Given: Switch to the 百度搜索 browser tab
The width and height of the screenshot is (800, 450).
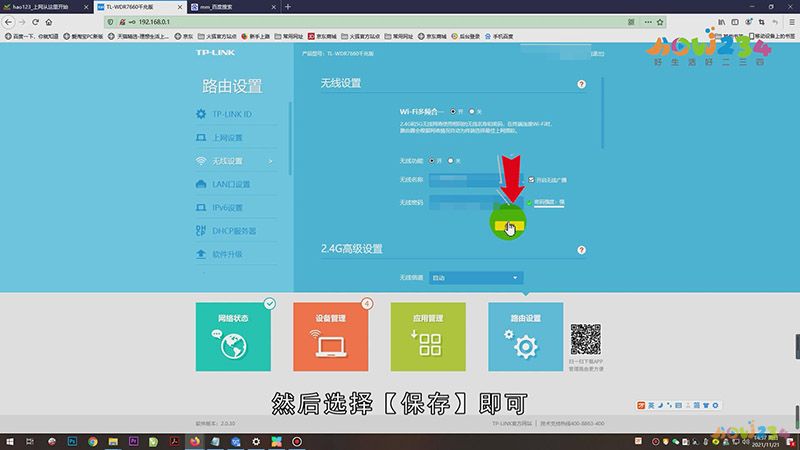Looking at the screenshot, I should click(x=234, y=7).
